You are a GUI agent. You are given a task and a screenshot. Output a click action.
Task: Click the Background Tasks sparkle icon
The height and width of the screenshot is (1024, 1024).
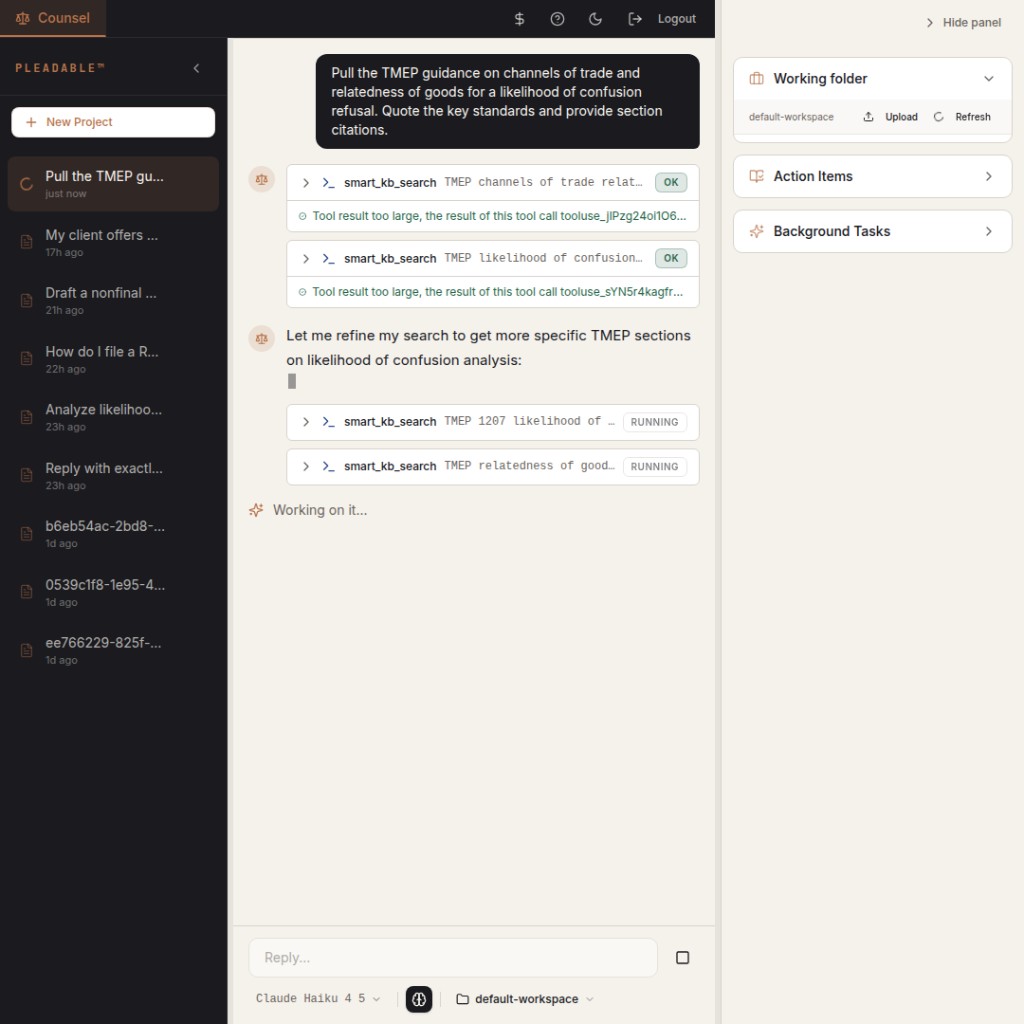(758, 231)
